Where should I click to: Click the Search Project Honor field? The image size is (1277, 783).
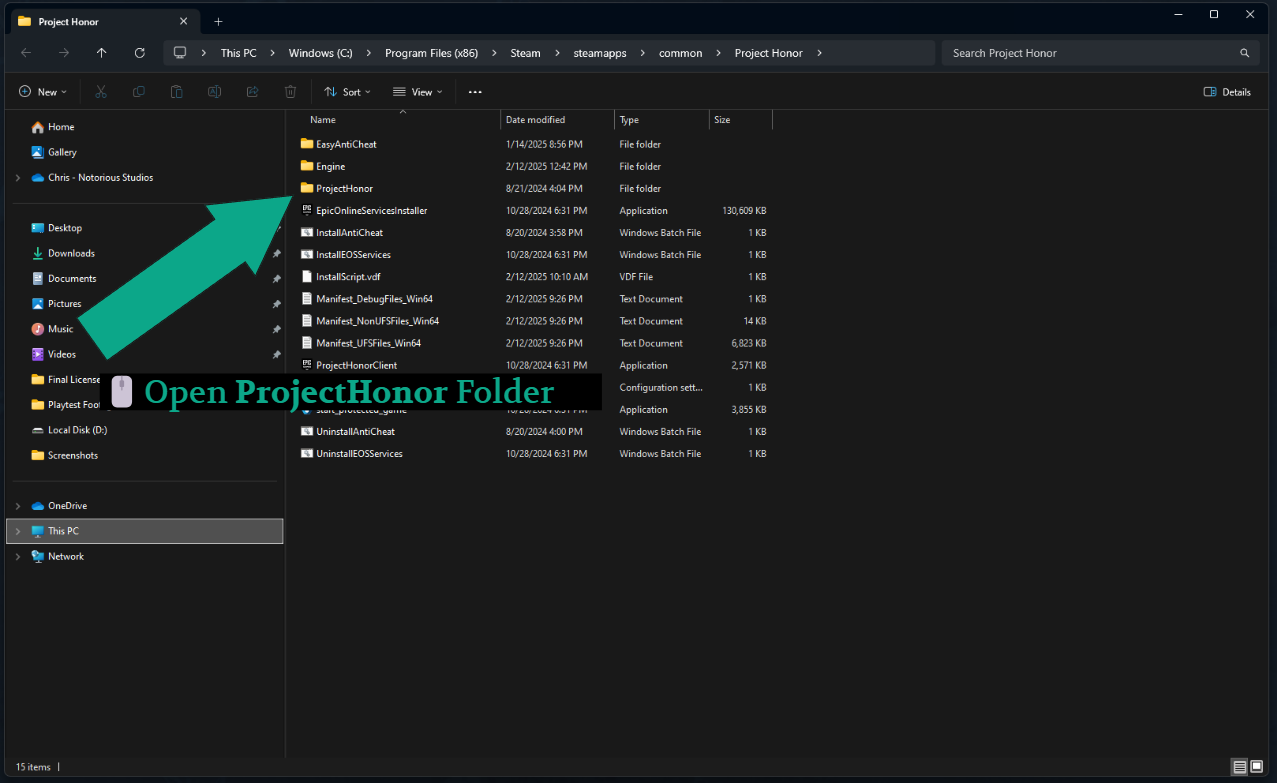pos(1098,53)
